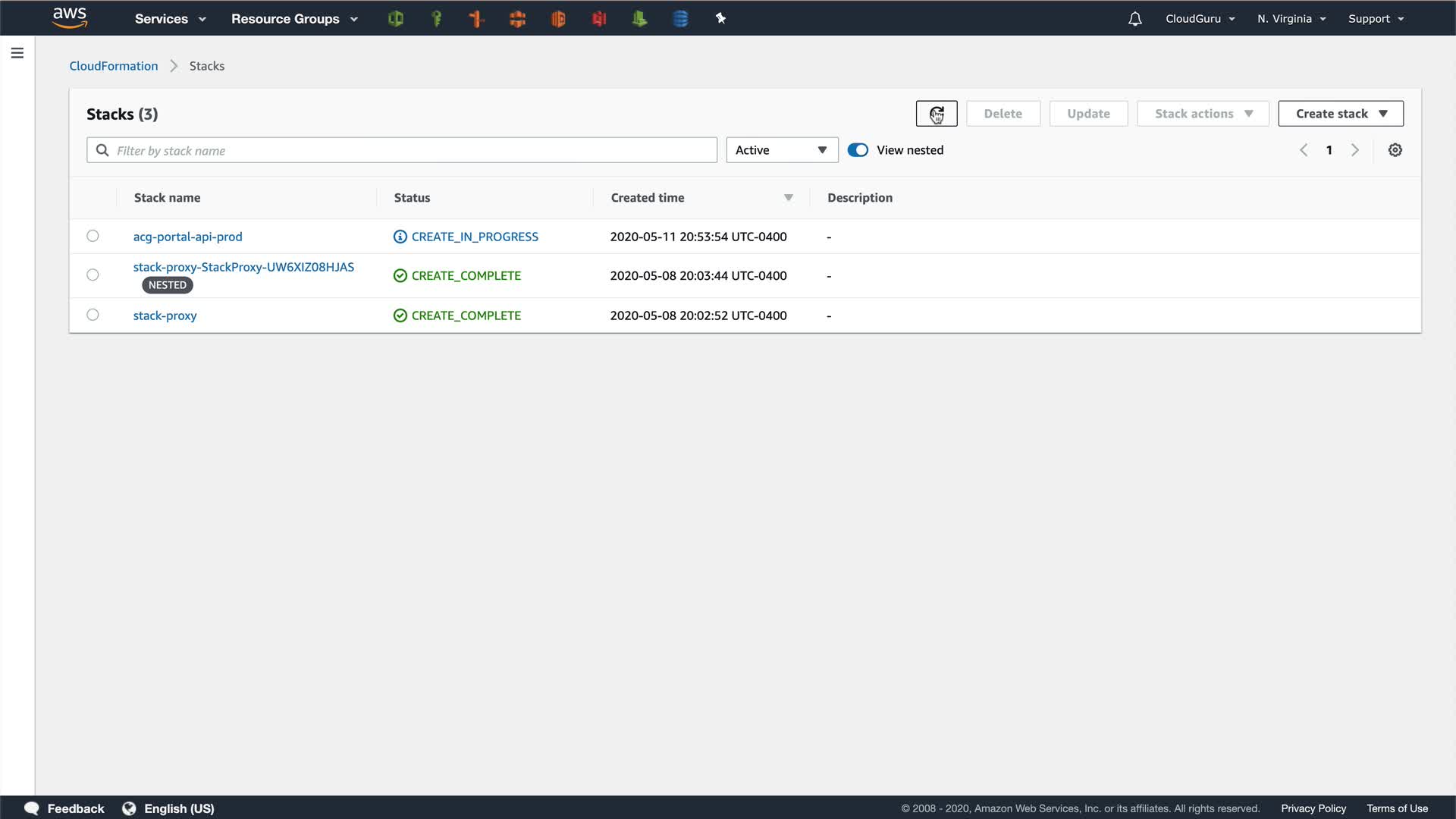Select acg-portal-api-prod stack radio button

click(93, 236)
